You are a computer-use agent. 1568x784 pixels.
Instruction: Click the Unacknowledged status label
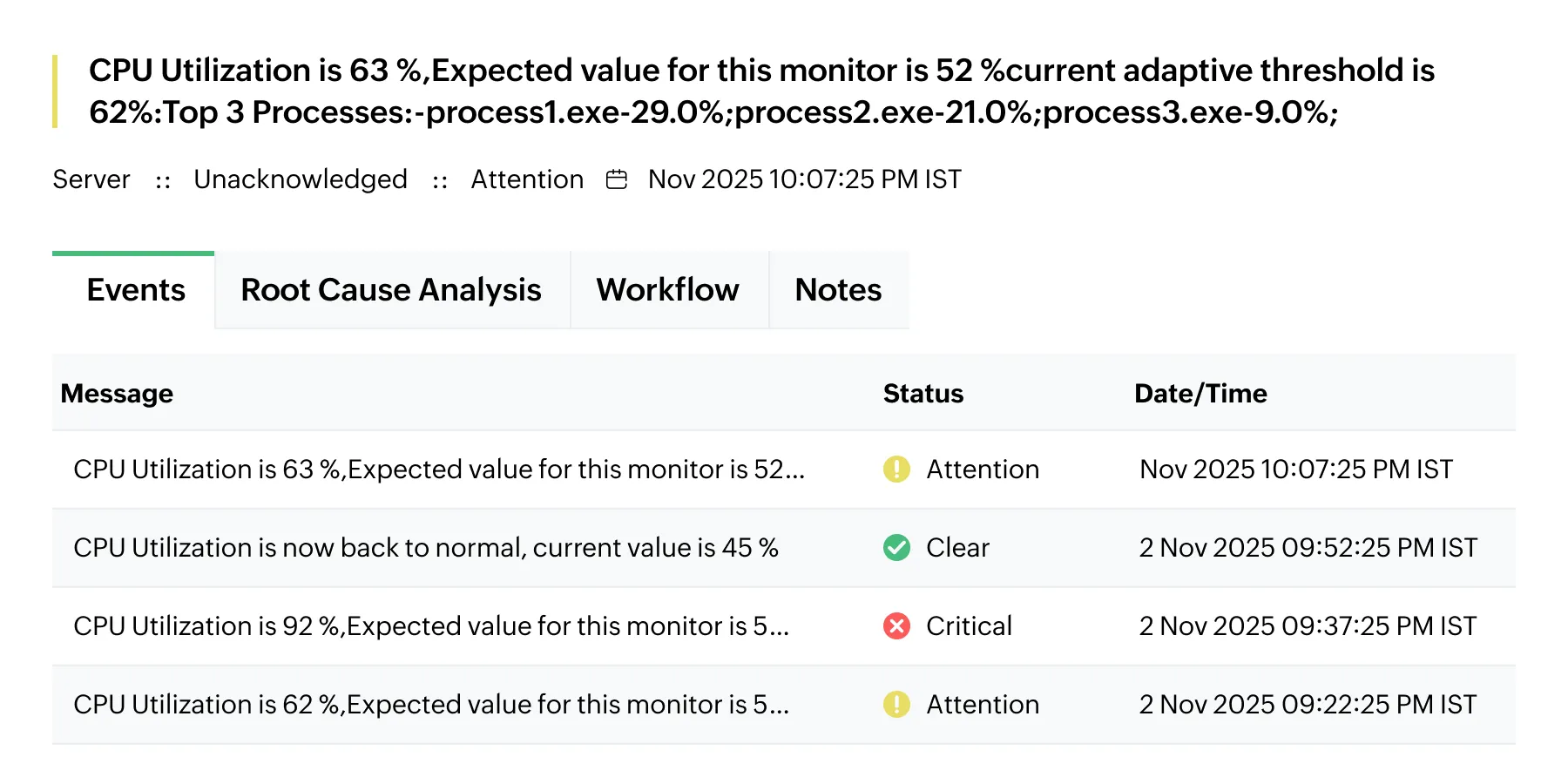[300, 179]
